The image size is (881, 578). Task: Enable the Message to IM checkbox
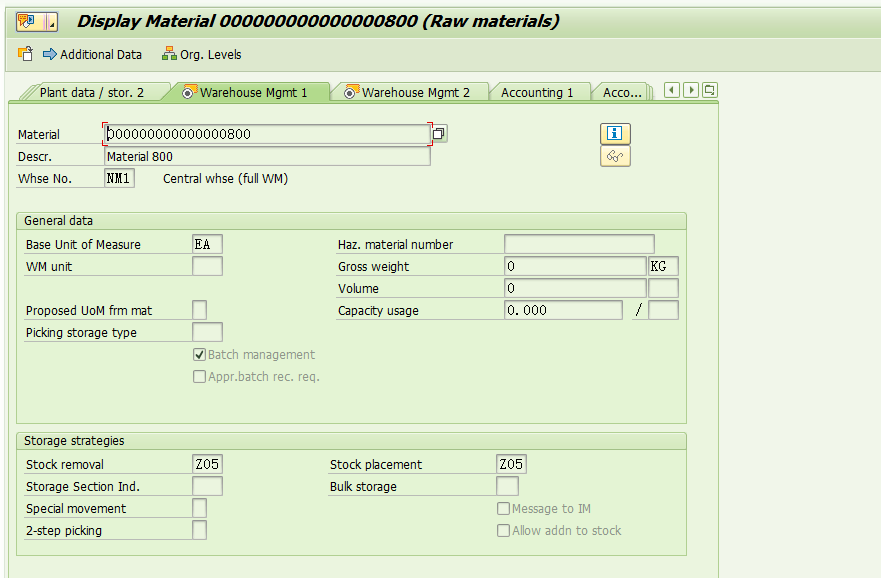click(x=504, y=508)
